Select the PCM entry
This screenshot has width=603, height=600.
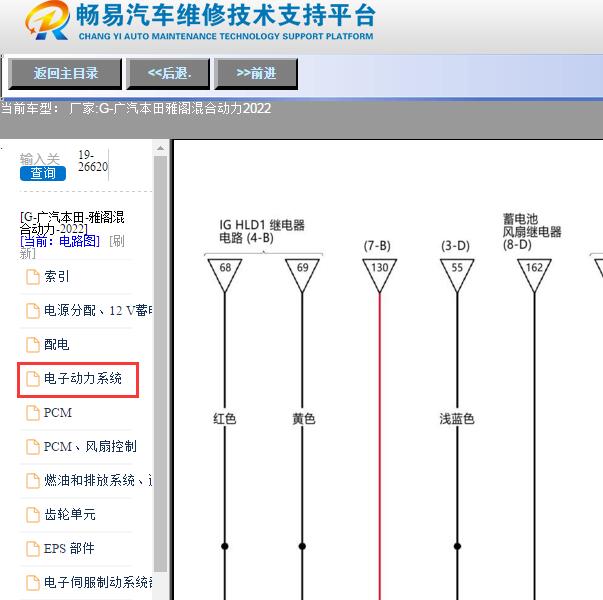(58, 413)
